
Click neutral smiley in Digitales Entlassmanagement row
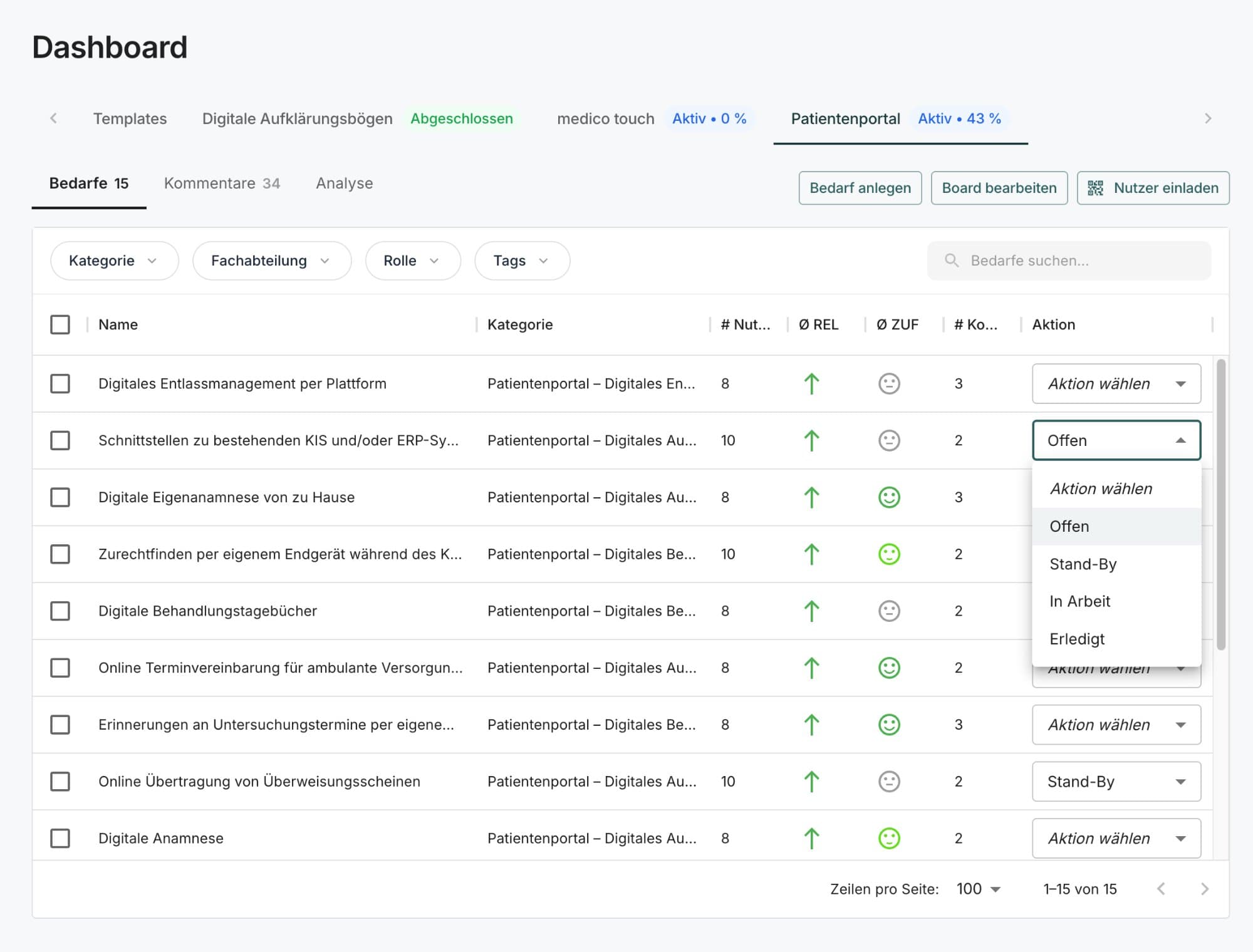[x=889, y=383]
